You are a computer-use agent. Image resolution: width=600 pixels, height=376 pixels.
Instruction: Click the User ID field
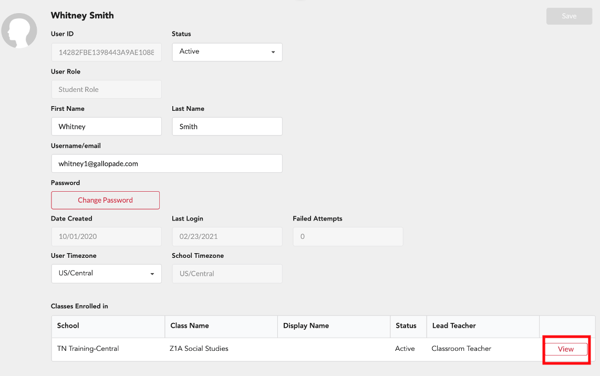(106, 52)
